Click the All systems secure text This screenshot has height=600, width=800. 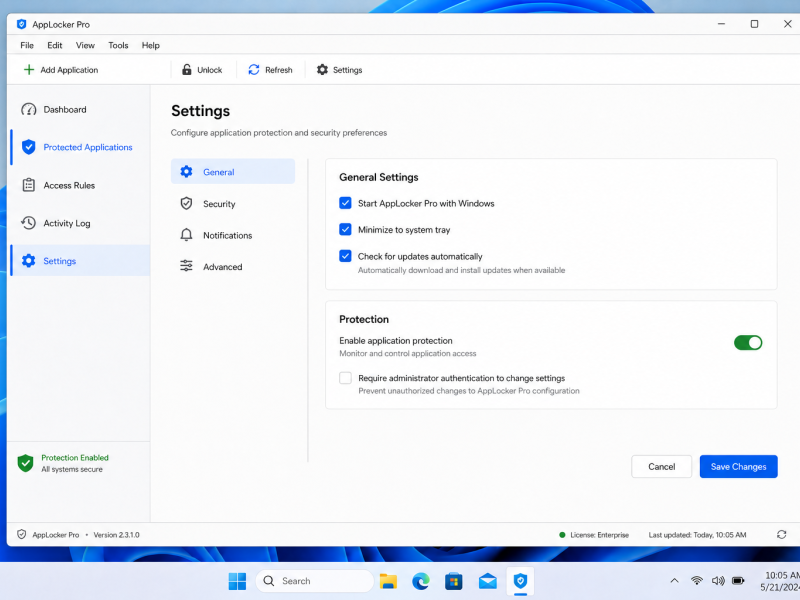(x=72, y=469)
